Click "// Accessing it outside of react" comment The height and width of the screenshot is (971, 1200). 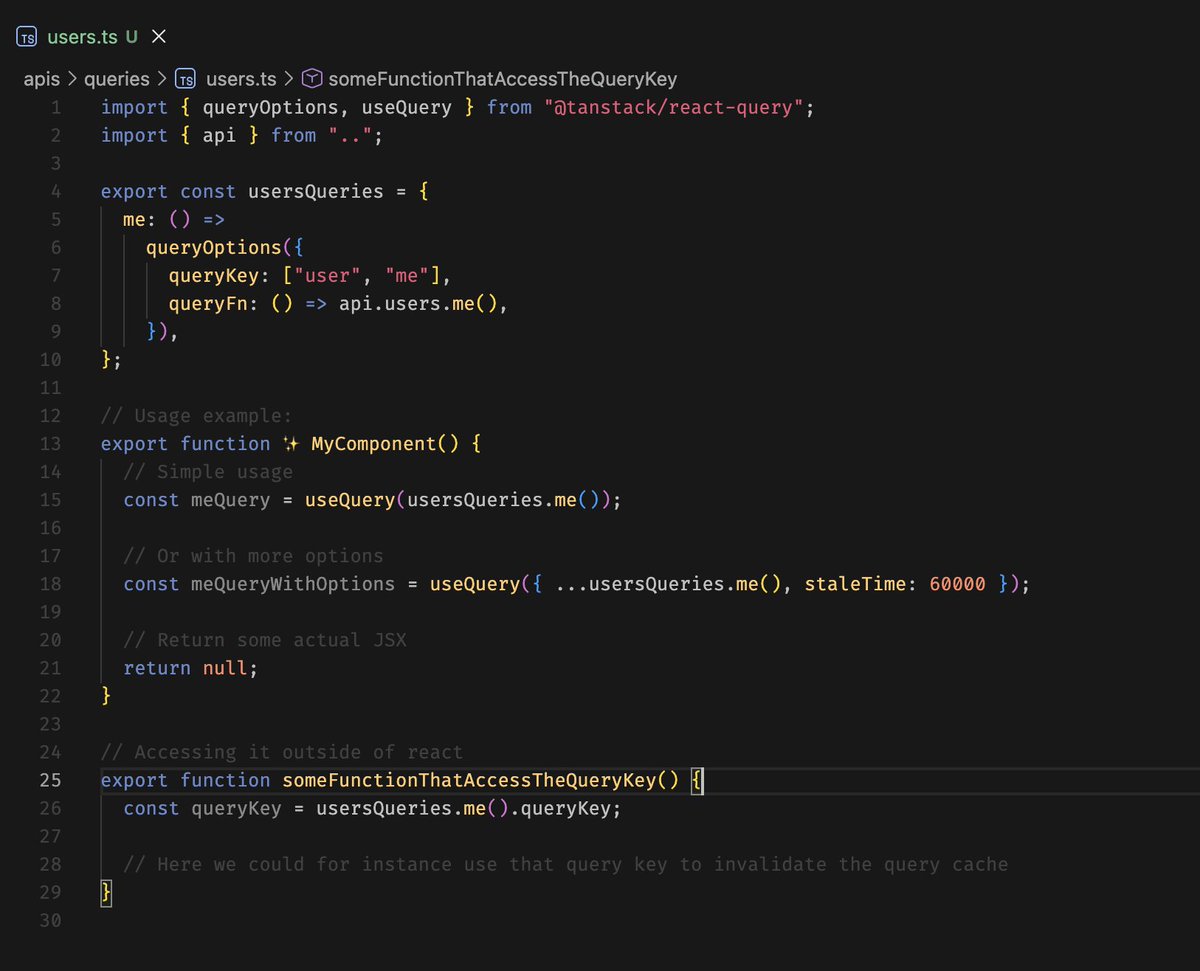pyautogui.click(x=282, y=751)
